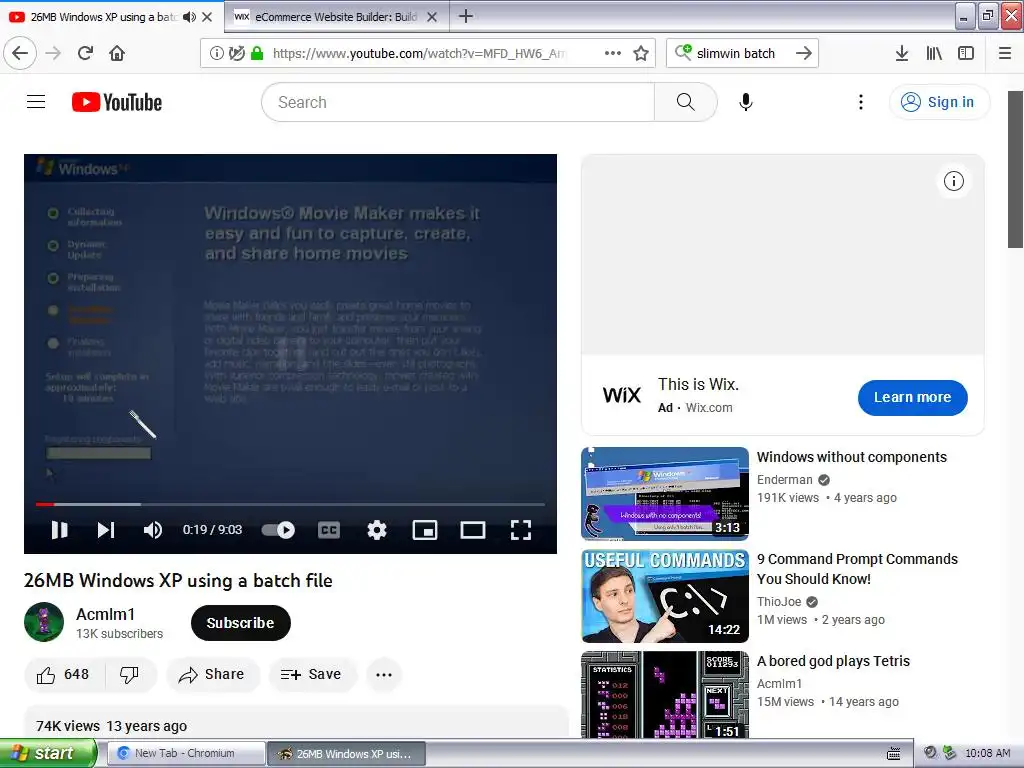The height and width of the screenshot is (768, 1024).
Task: Open page actions three-dot menu in address bar
Action: coord(613,53)
